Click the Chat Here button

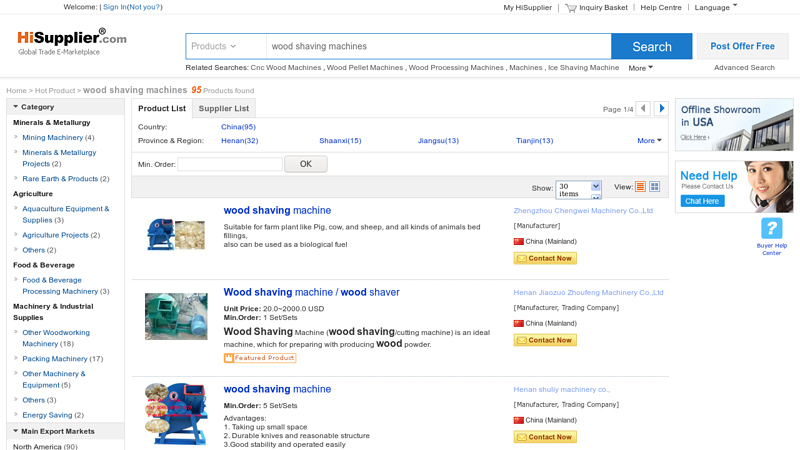tap(702, 201)
